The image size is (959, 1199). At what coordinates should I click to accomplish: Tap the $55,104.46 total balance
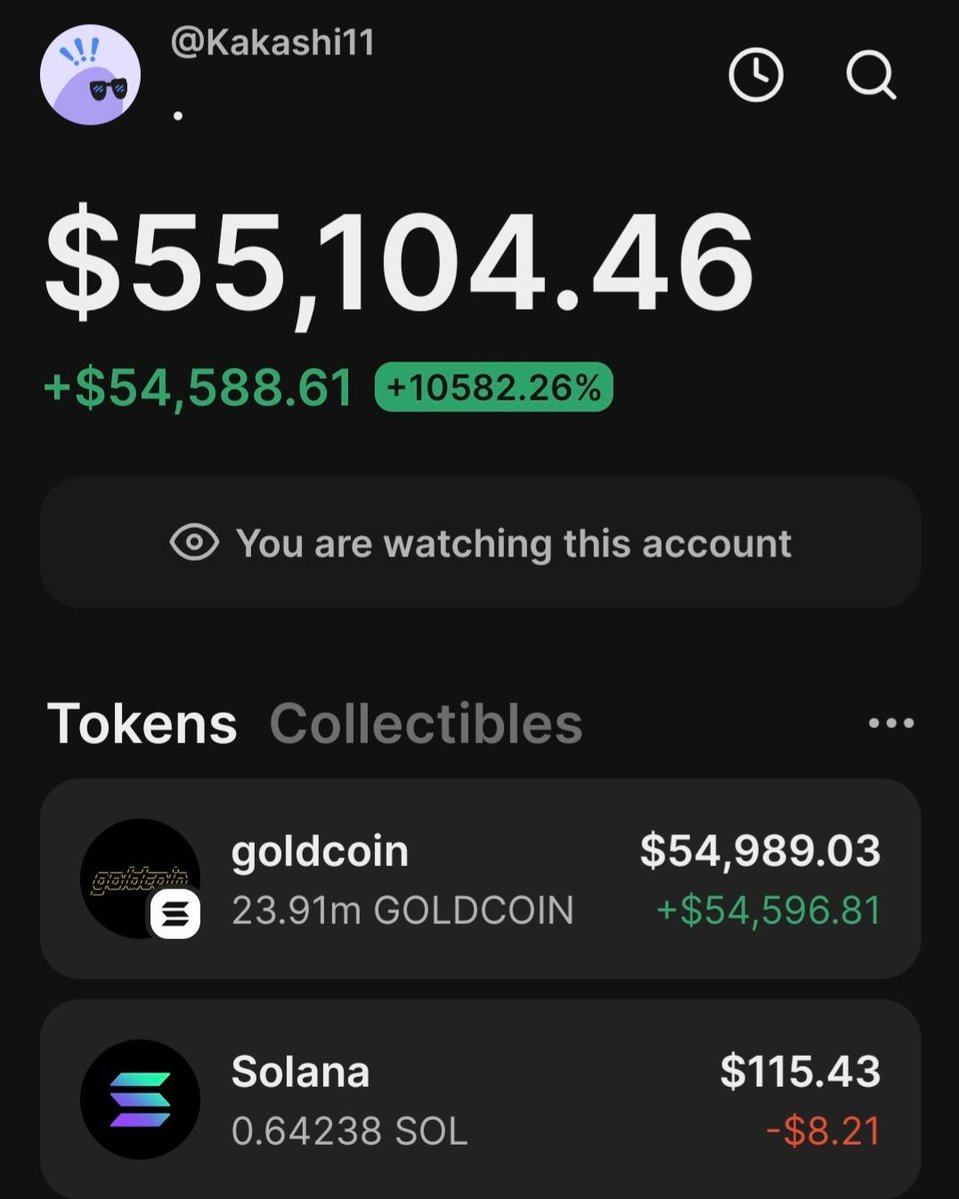tap(398, 263)
